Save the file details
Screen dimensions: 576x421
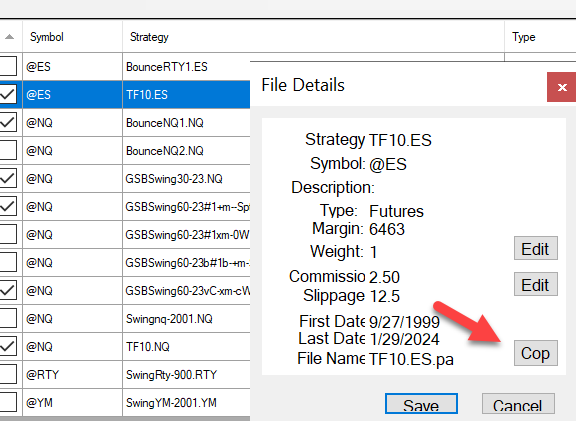421,404
